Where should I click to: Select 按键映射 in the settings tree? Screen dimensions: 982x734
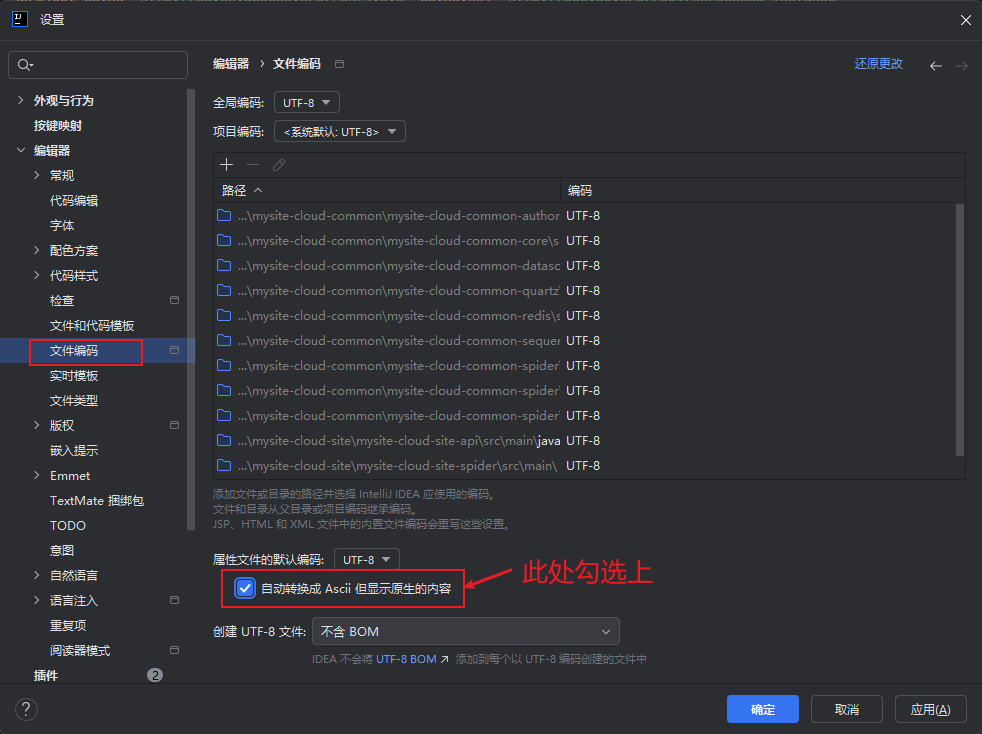point(58,125)
